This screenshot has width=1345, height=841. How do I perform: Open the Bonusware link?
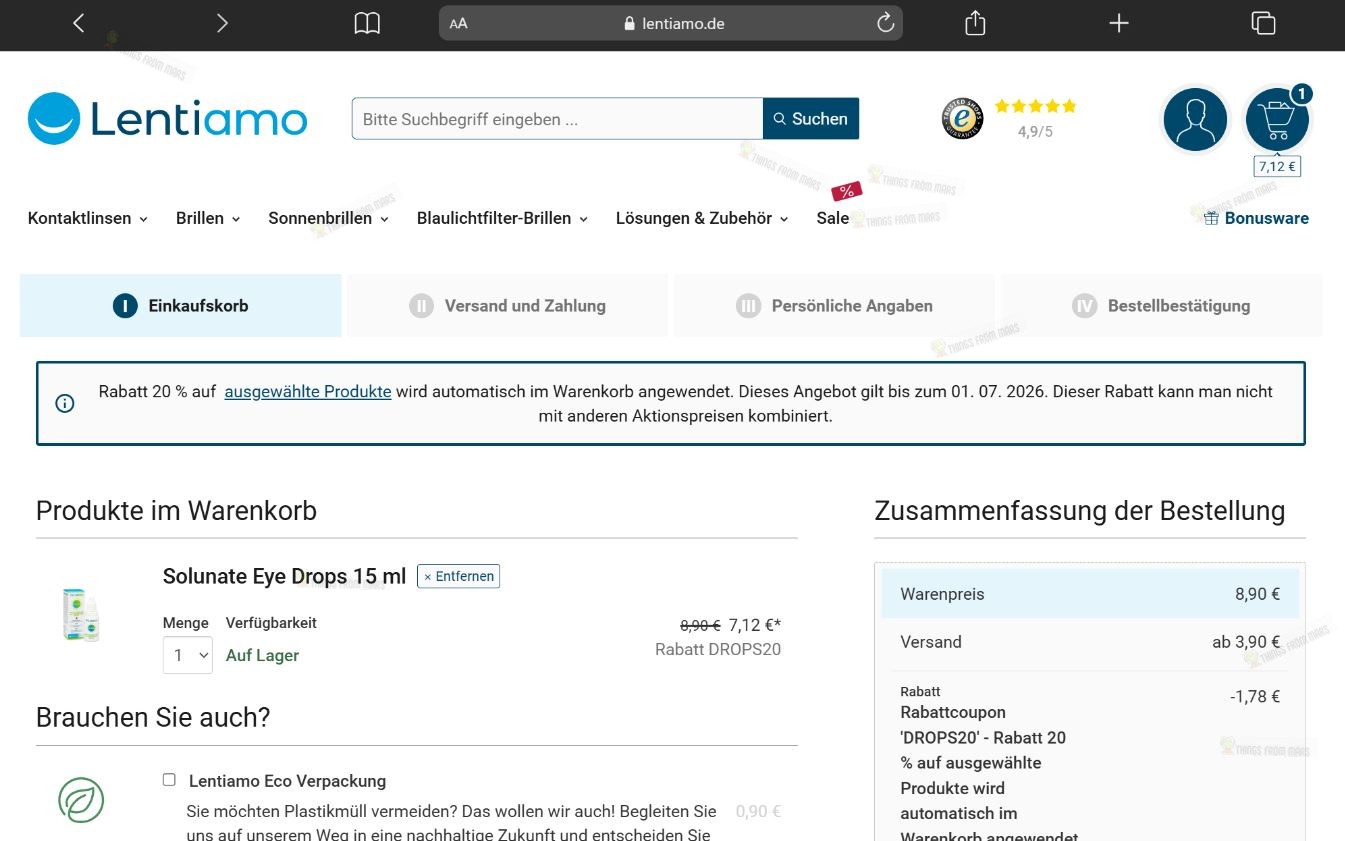1256,218
